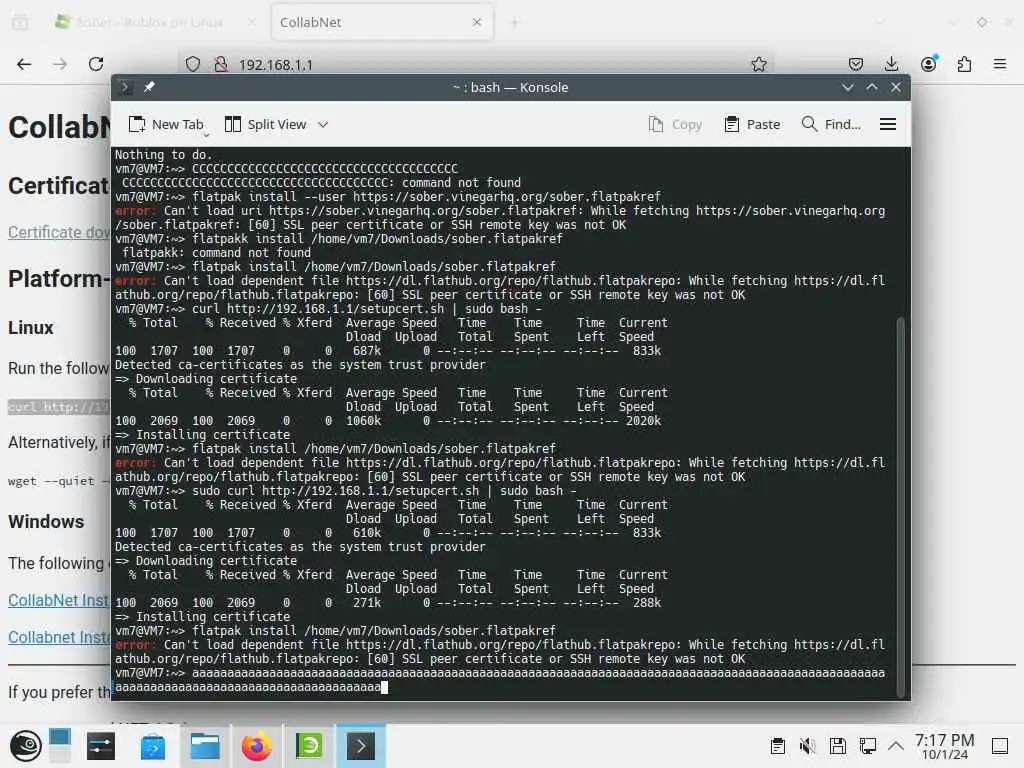Click Paste in the Konsole toolbar

coord(752,124)
